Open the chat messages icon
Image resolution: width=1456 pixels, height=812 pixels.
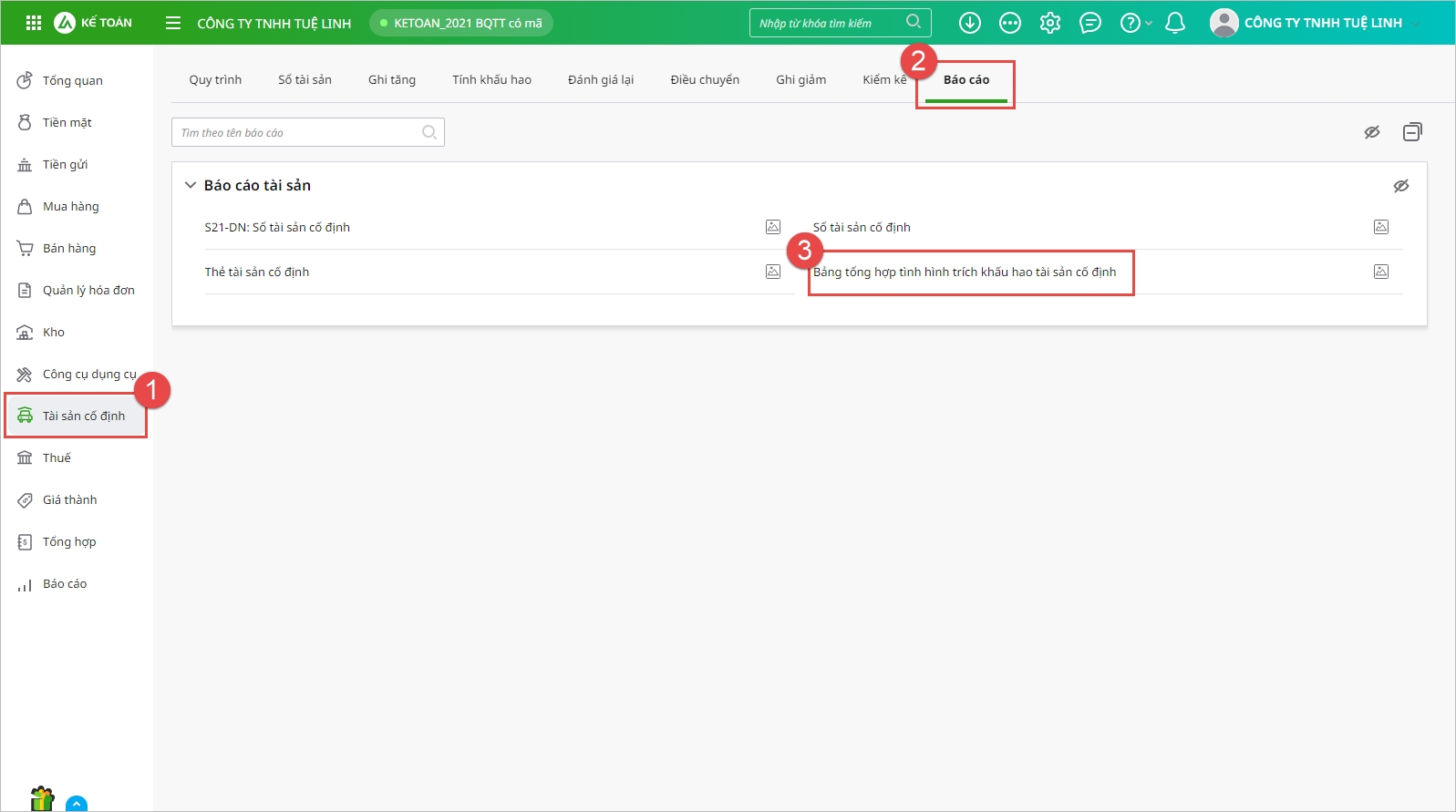point(1090,23)
